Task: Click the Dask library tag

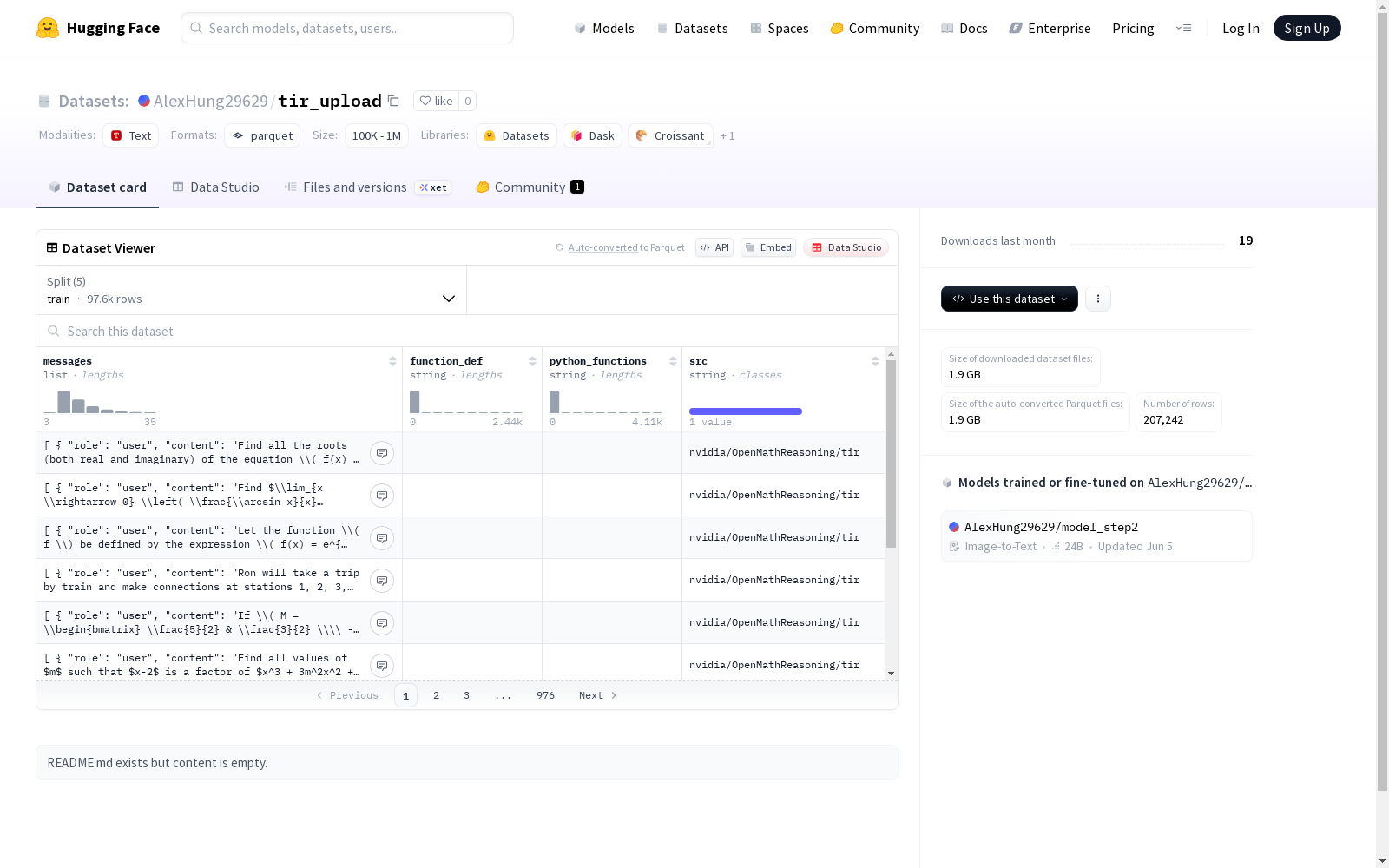Action: [593, 135]
